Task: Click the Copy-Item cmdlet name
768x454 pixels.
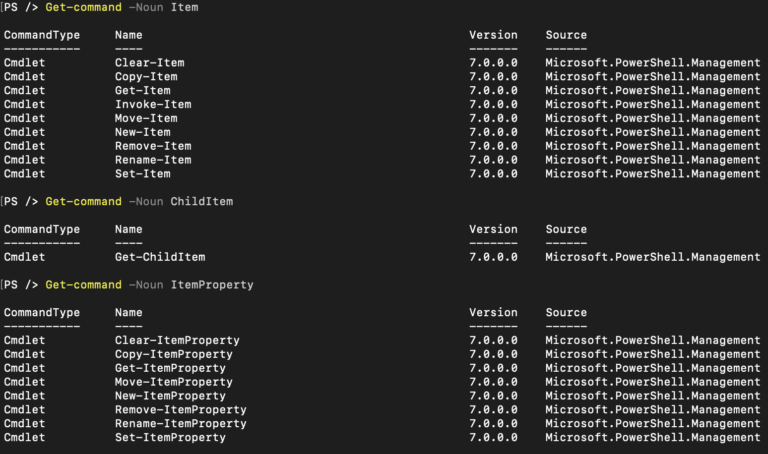Action: coord(146,77)
